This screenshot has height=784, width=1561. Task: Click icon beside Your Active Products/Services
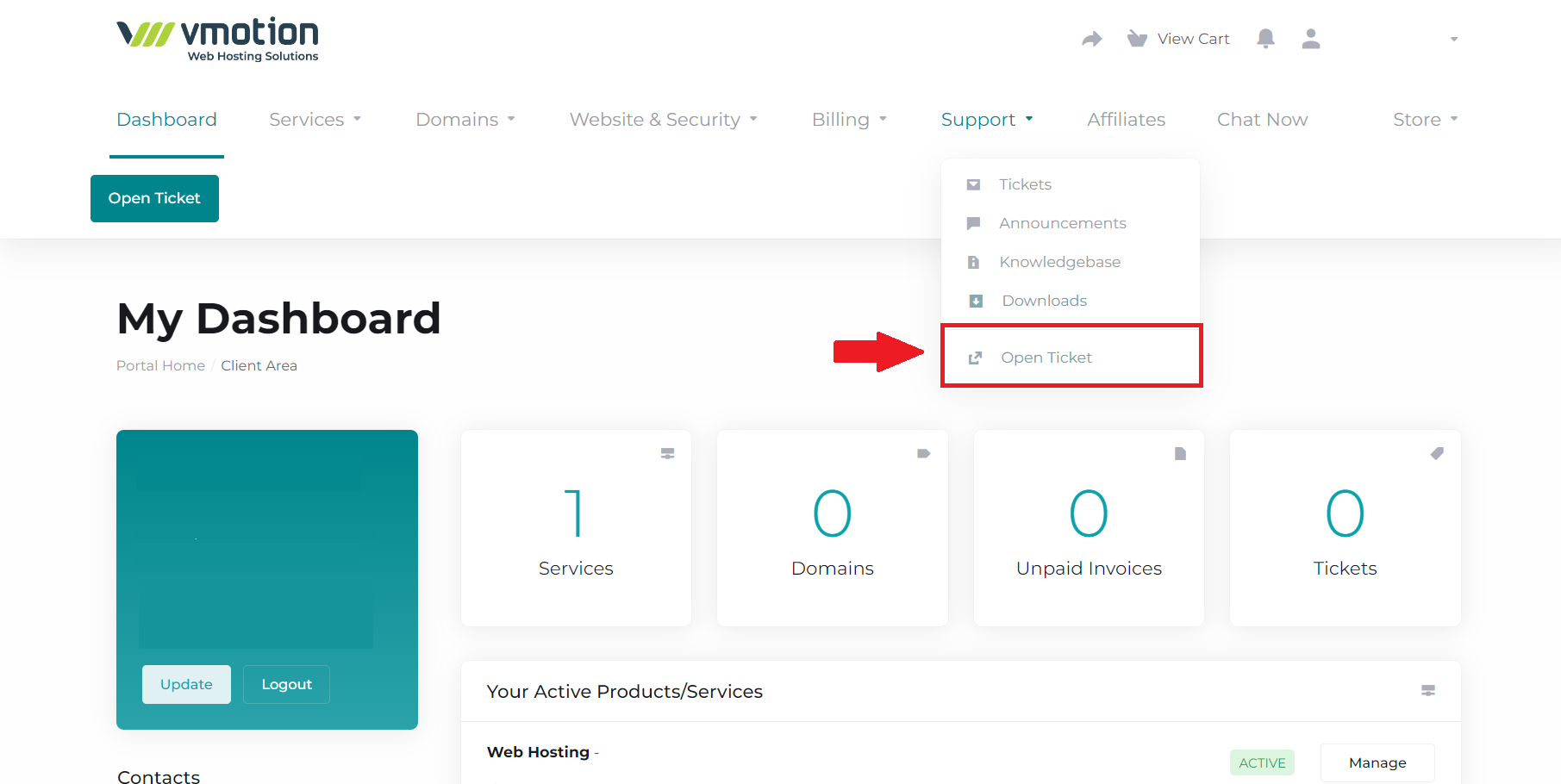(x=1428, y=691)
